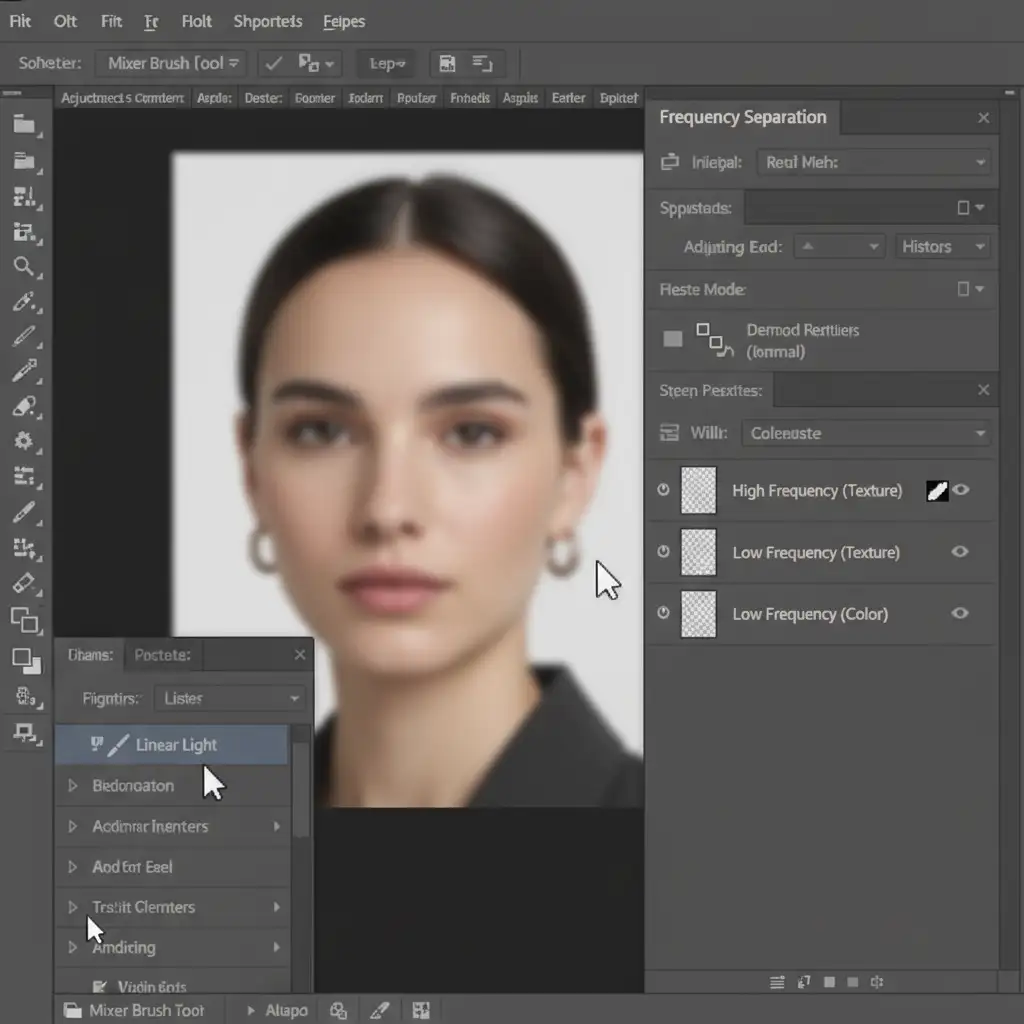This screenshot has height=1024, width=1024.
Task: Select the Eyedropper tool in left toolbar
Action: (24, 371)
